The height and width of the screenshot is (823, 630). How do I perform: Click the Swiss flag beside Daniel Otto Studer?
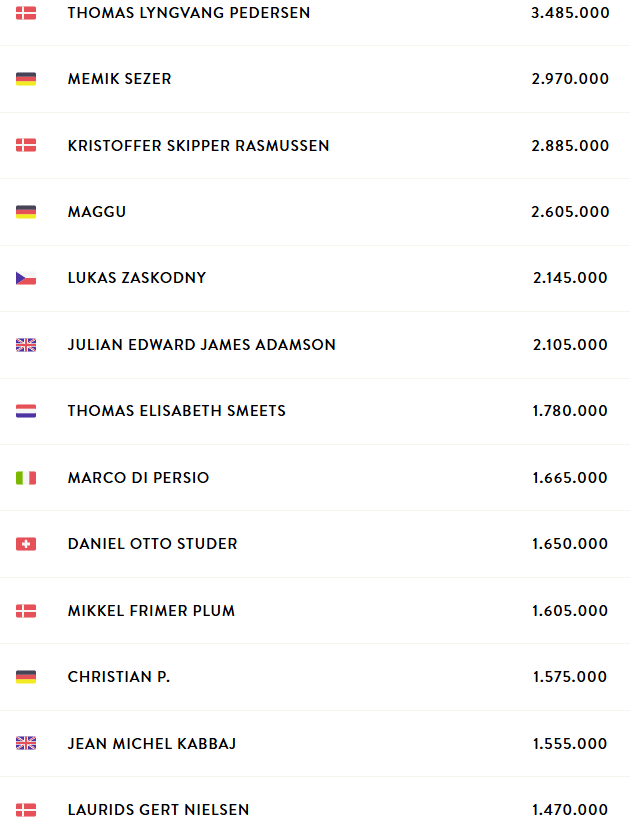tap(26, 544)
